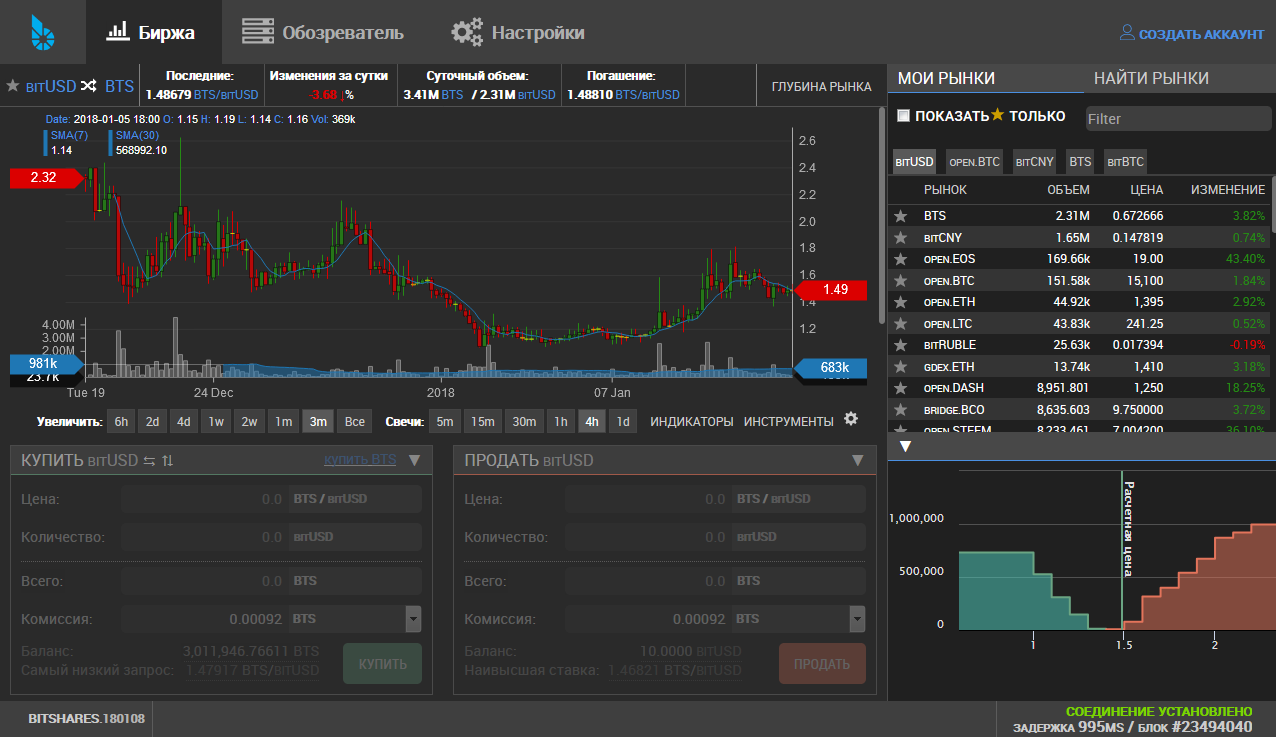
Task: Open Инструменты dropdown
Action: coord(788,422)
